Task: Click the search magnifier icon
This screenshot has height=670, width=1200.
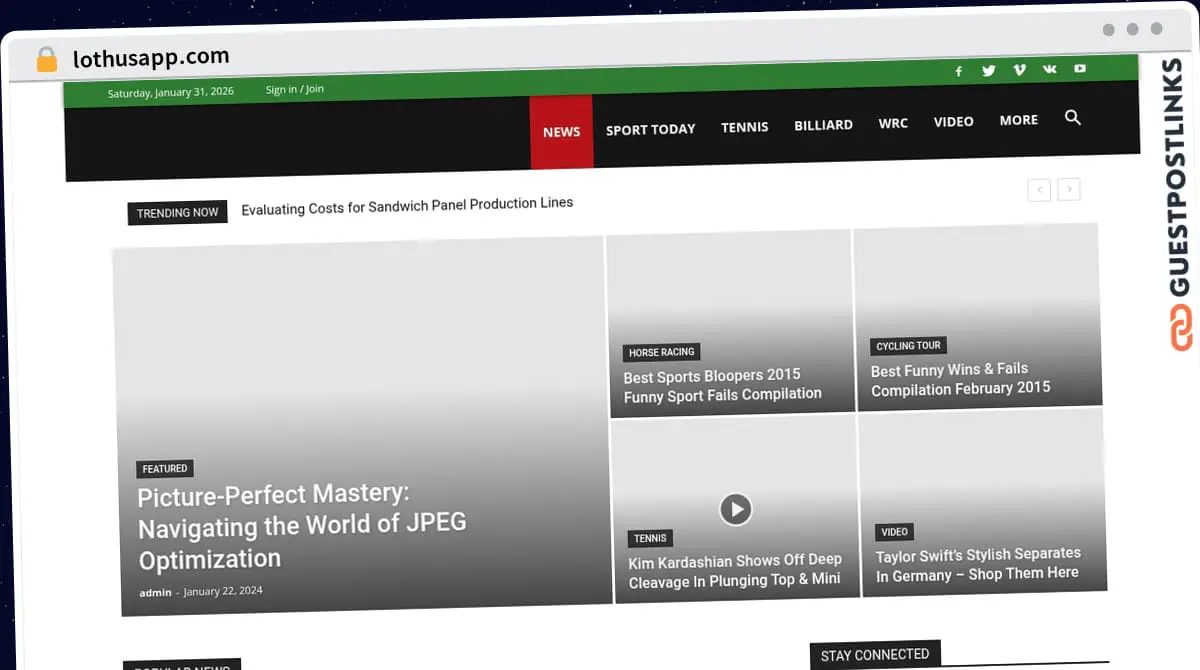Action: 1073,118
